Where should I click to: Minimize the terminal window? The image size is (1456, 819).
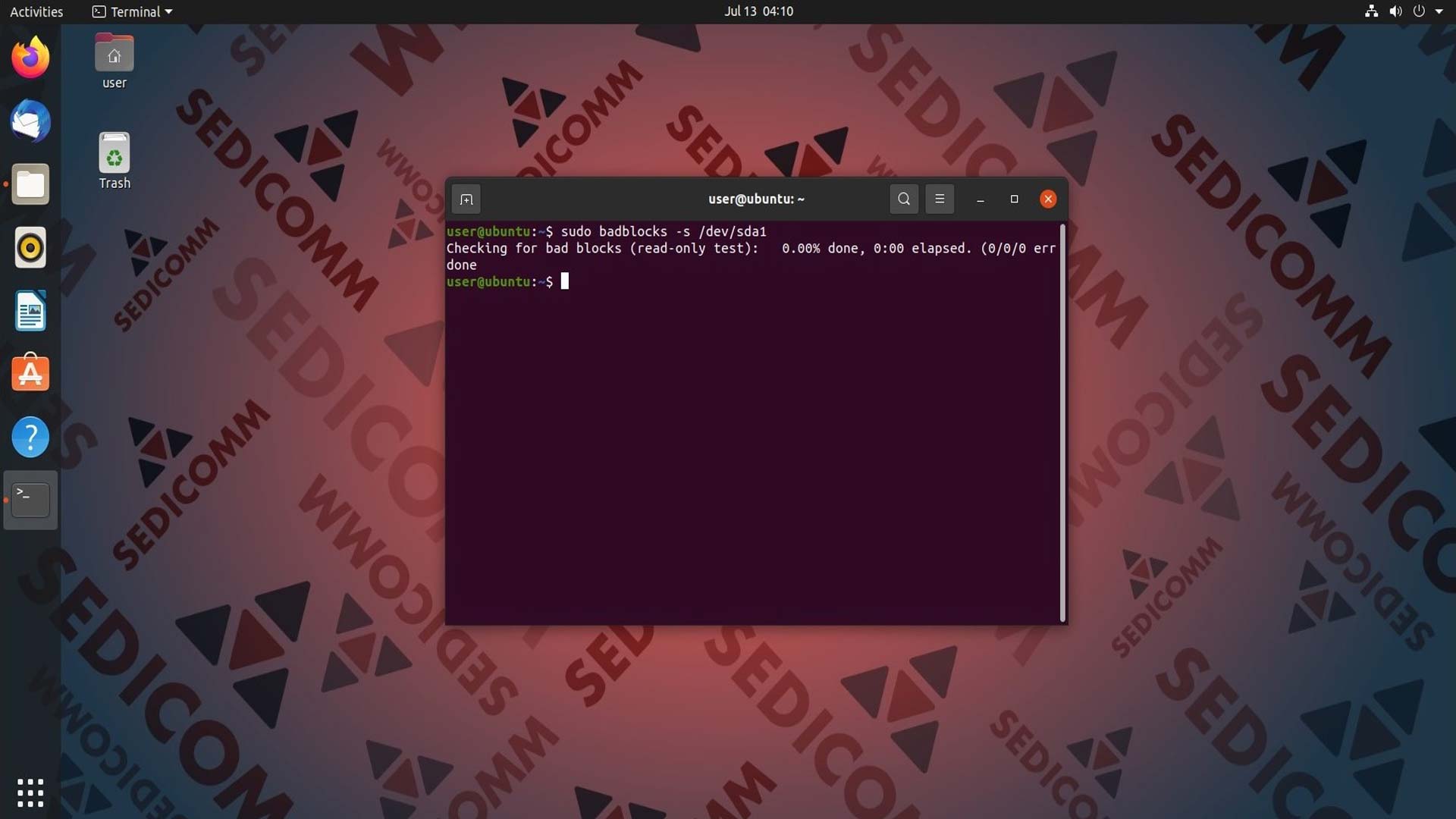pyautogui.click(x=981, y=199)
